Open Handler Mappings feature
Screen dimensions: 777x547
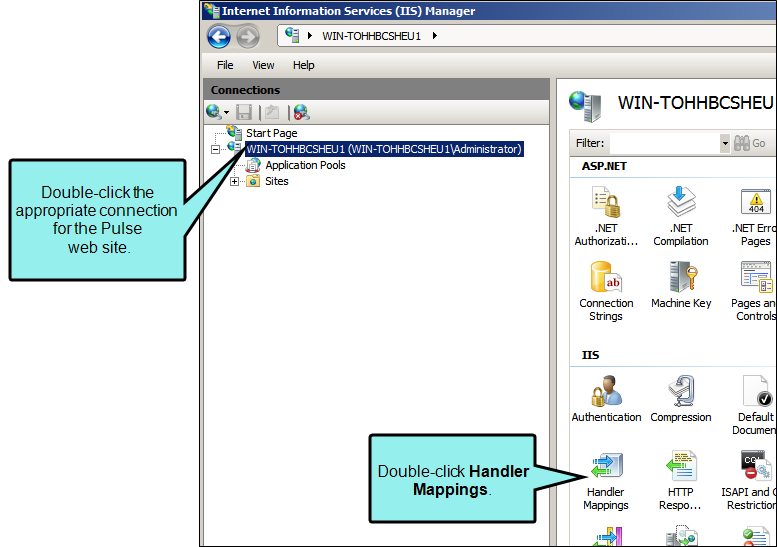[606, 481]
